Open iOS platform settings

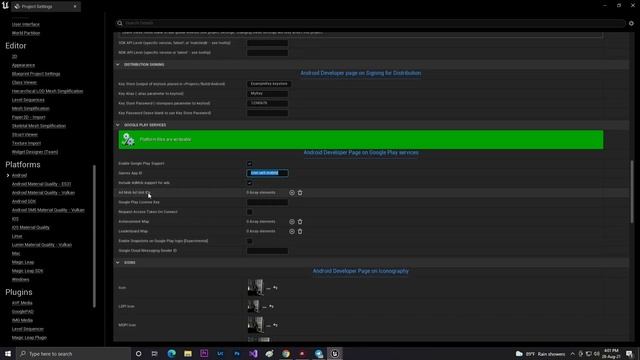[15, 219]
